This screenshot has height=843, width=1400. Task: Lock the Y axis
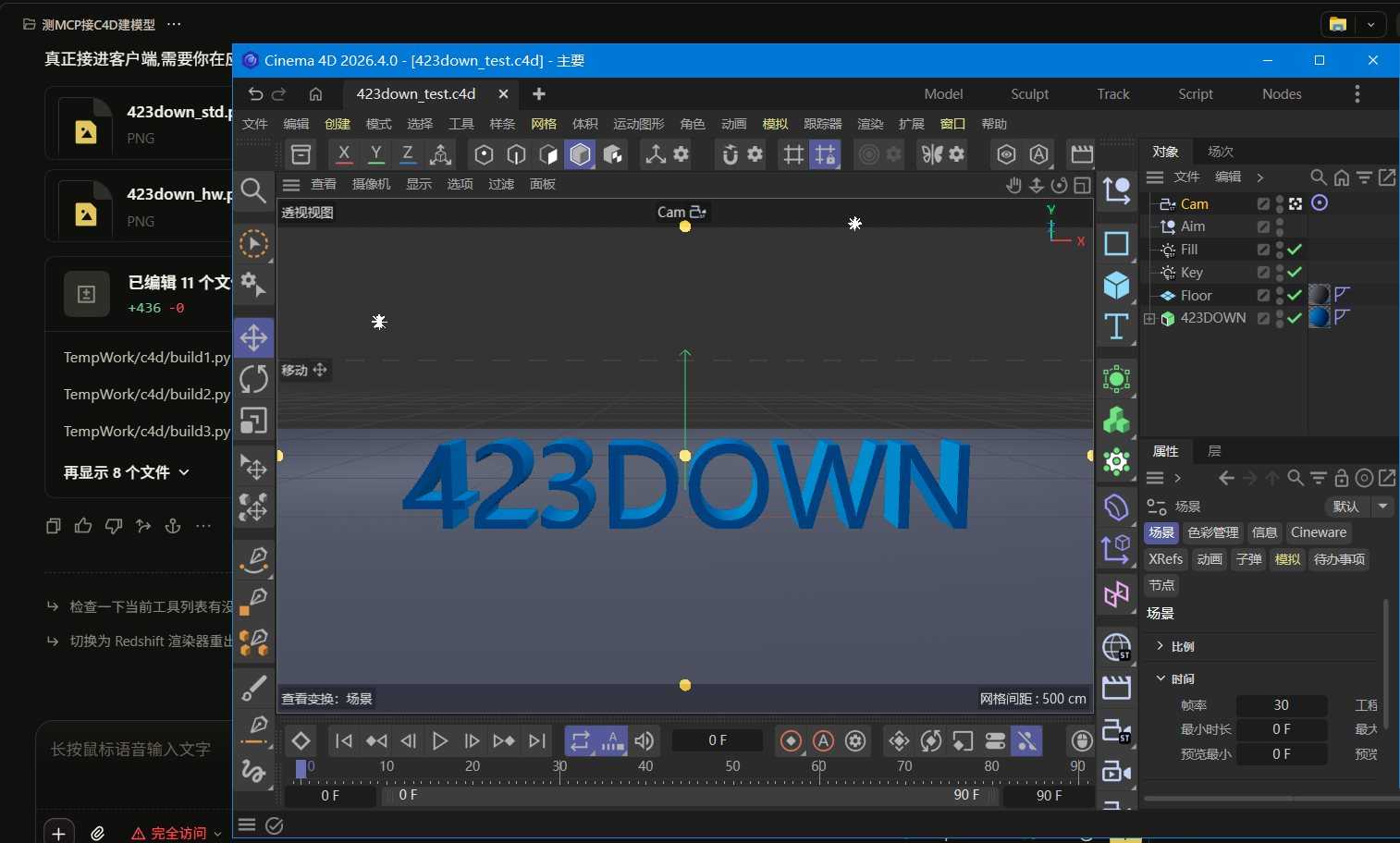[x=375, y=153]
